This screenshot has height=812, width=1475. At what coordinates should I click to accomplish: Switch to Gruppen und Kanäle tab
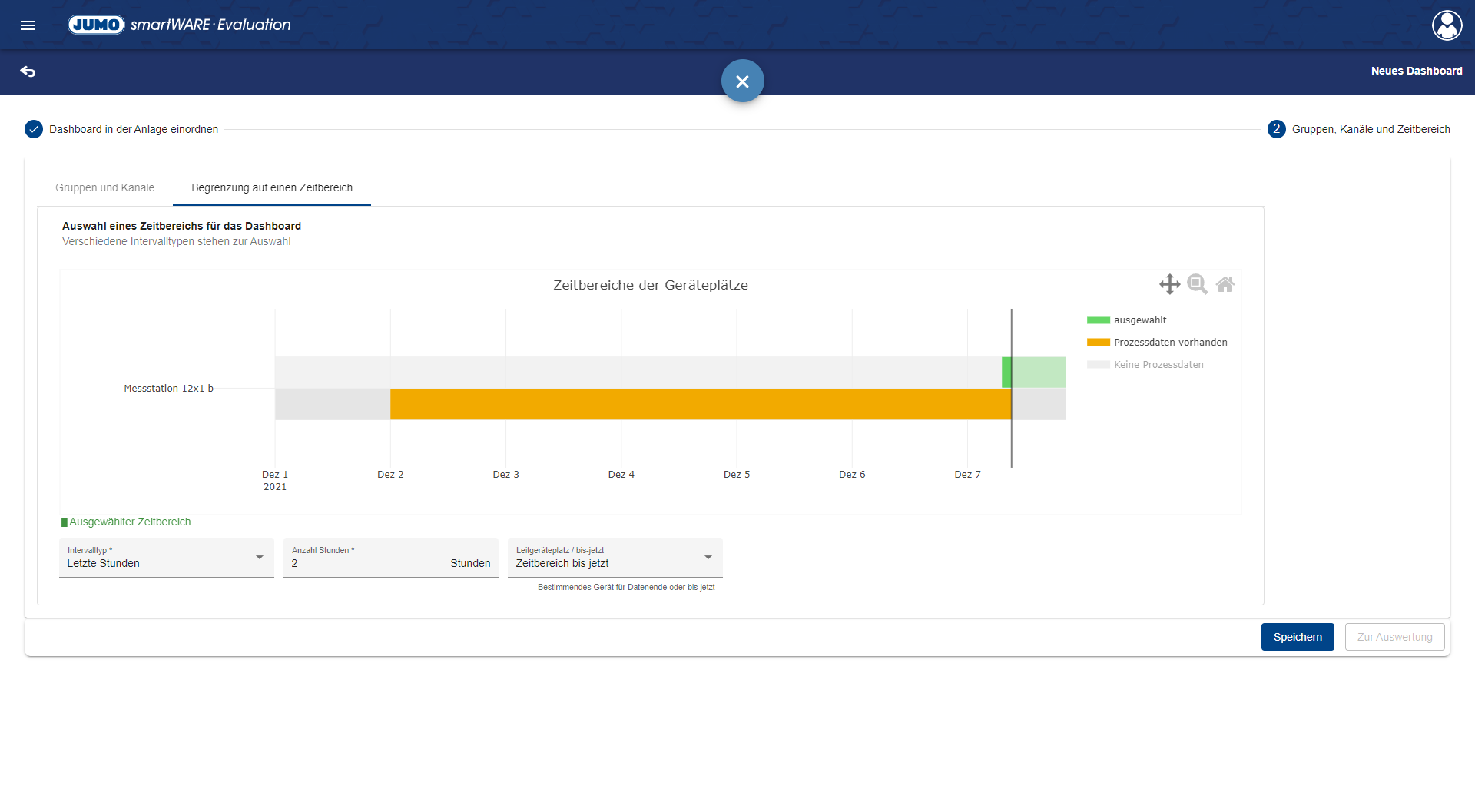104,187
